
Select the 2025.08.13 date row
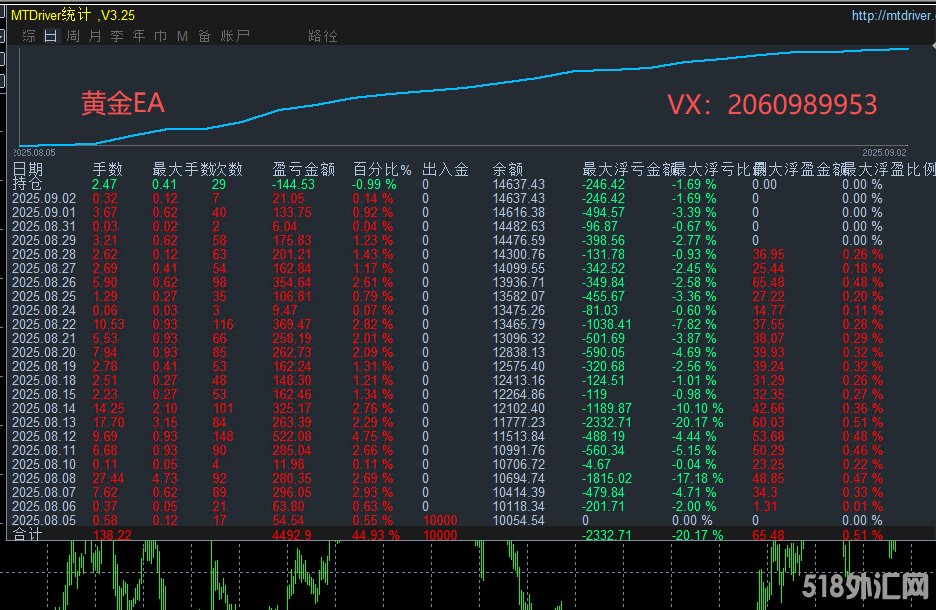pos(44,422)
